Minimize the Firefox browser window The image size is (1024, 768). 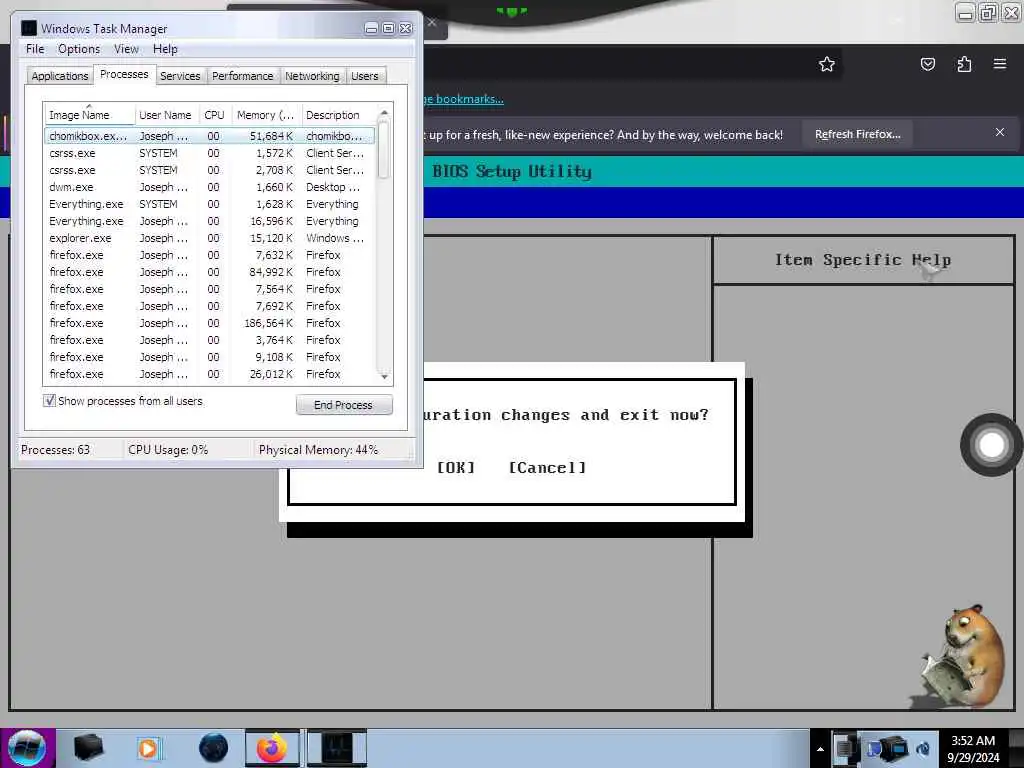click(965, 12)
